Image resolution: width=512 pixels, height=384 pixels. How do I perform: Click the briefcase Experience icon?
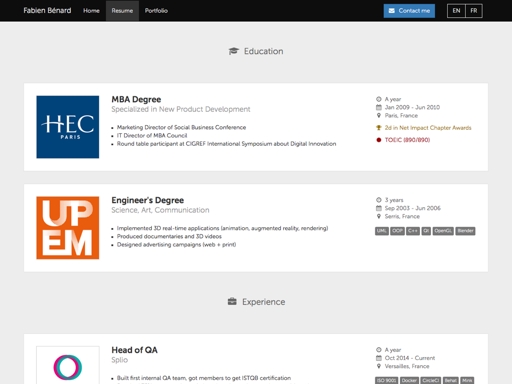tap(232, 302)
